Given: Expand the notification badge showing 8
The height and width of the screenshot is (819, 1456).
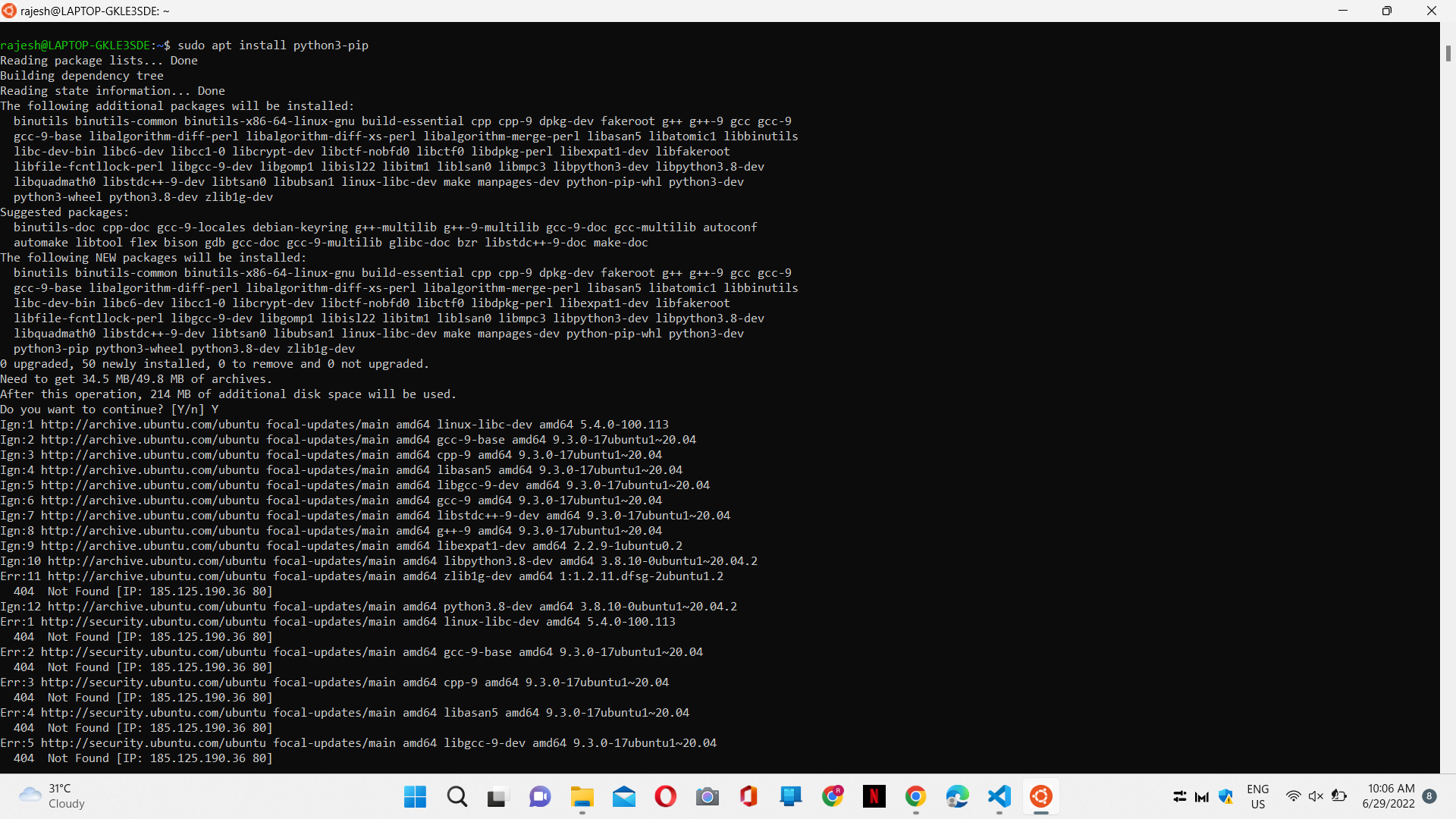Looking at the screenshot, I should coord(1432,796).
